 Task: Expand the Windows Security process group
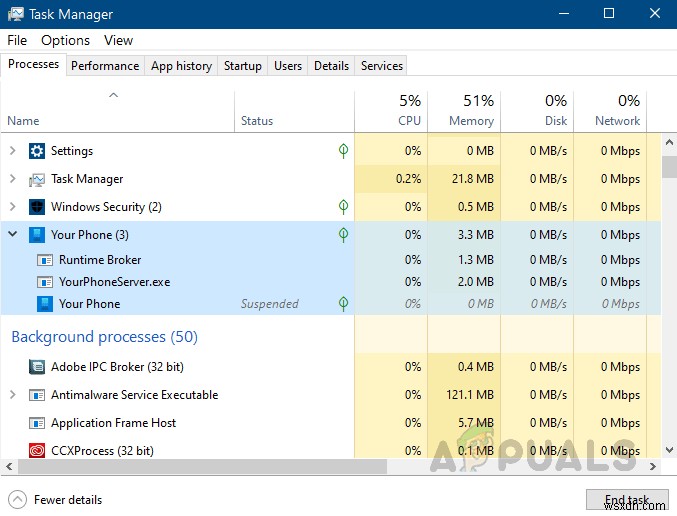(12, 207)
